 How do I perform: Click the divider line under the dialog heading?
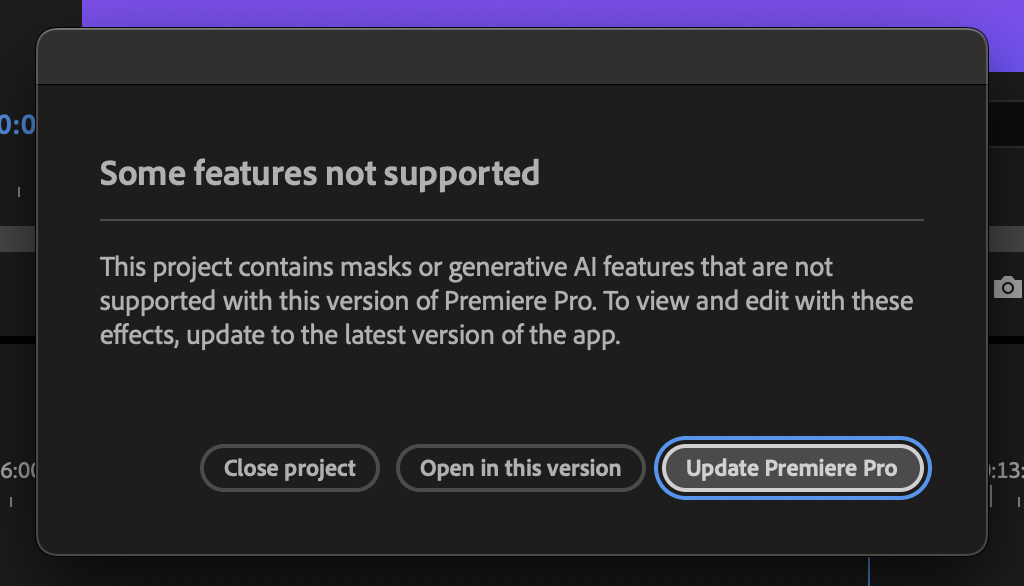(510, 217)
